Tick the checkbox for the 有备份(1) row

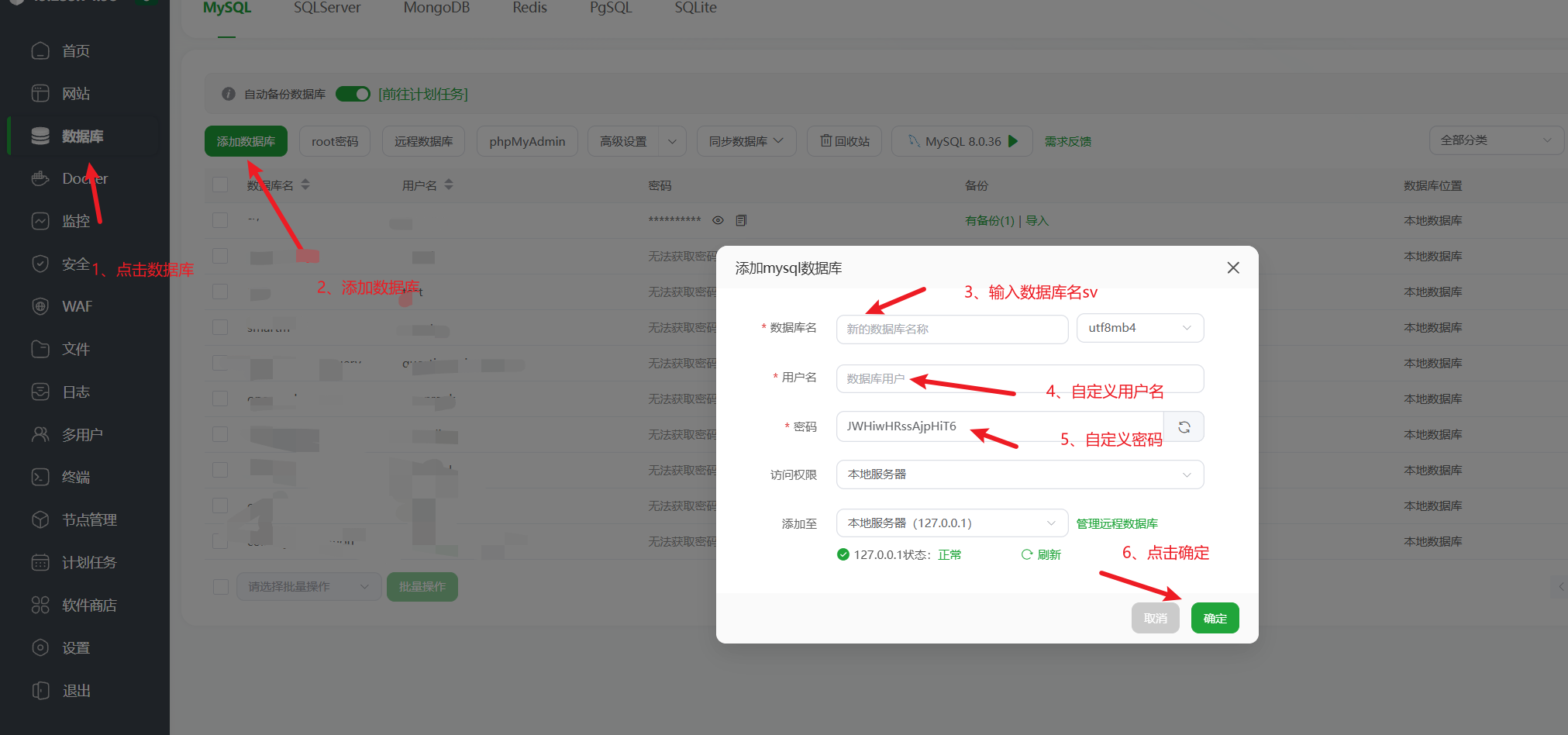(220, 220)
